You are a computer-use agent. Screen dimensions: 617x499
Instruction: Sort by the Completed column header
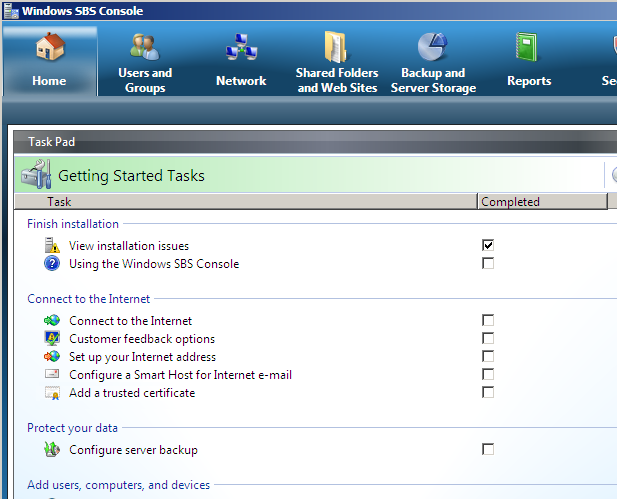pyautogui.click(x=543, y=201)
